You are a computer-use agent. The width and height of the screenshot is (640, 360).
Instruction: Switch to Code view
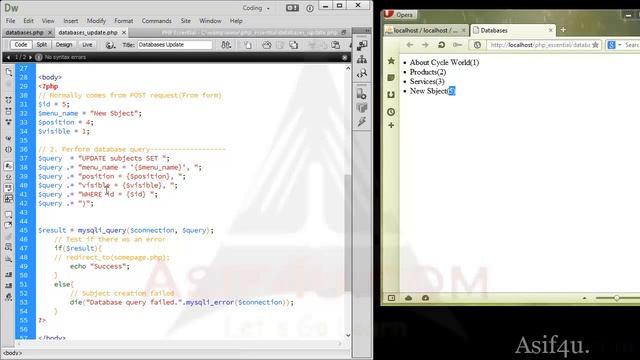click(x=20, y=45)
